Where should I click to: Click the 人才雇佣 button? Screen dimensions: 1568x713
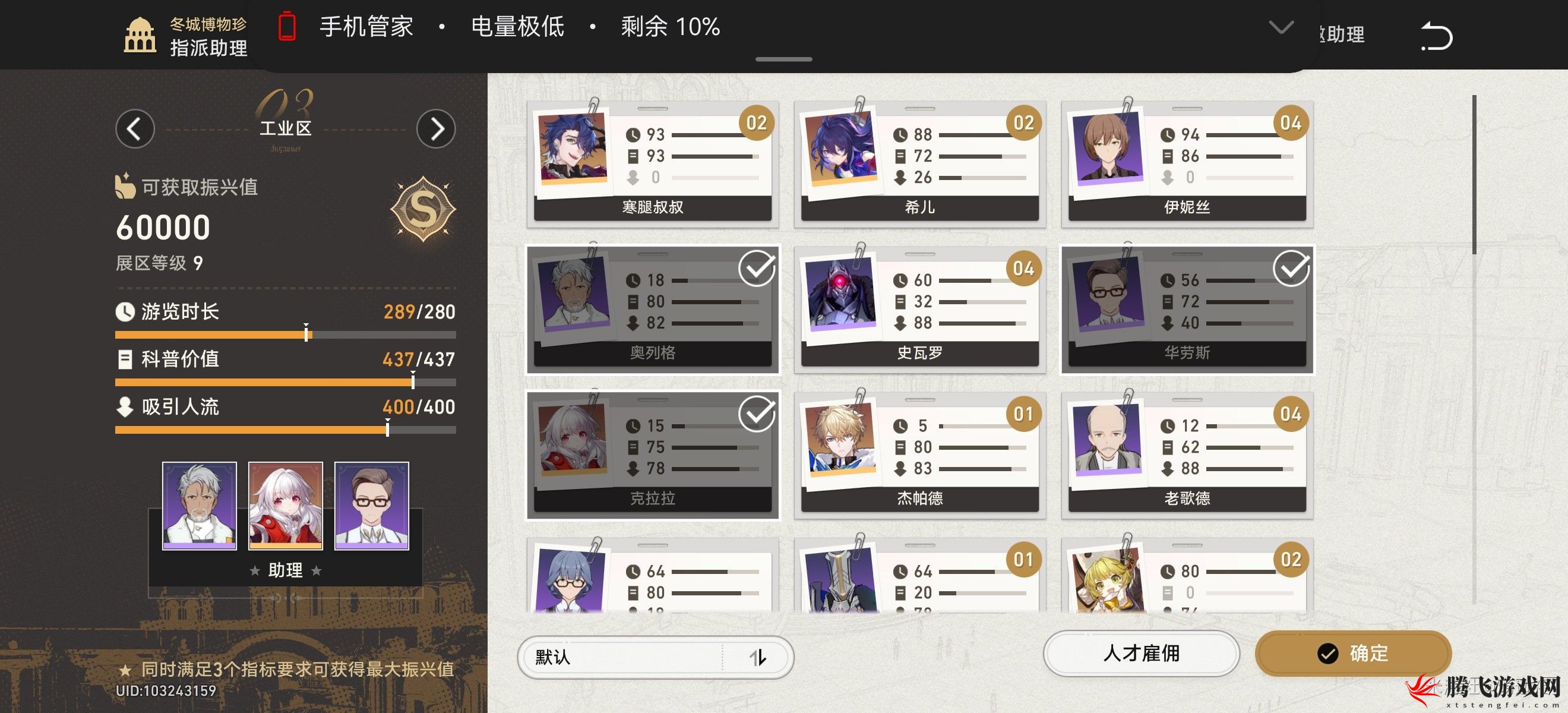coord(1142,654)
